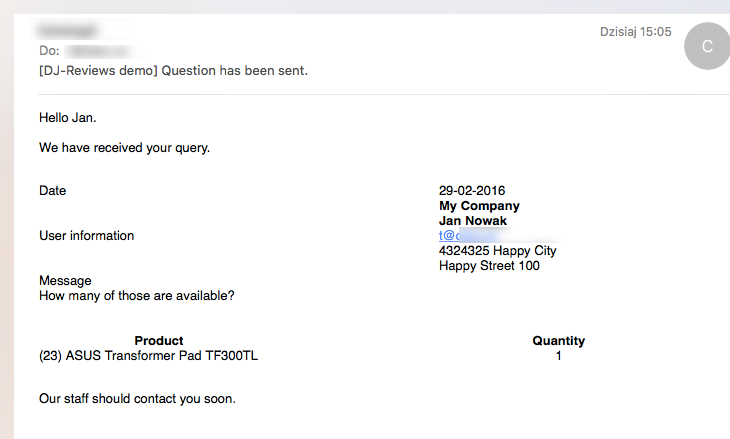Click the ASUS Transformer Pad TF300TL product row
Viewport: 730px width, 439px height.
pos(149,356)
